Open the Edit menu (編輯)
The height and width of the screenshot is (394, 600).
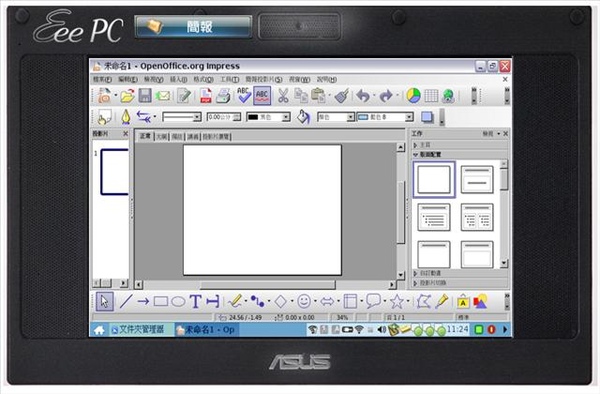128,80
